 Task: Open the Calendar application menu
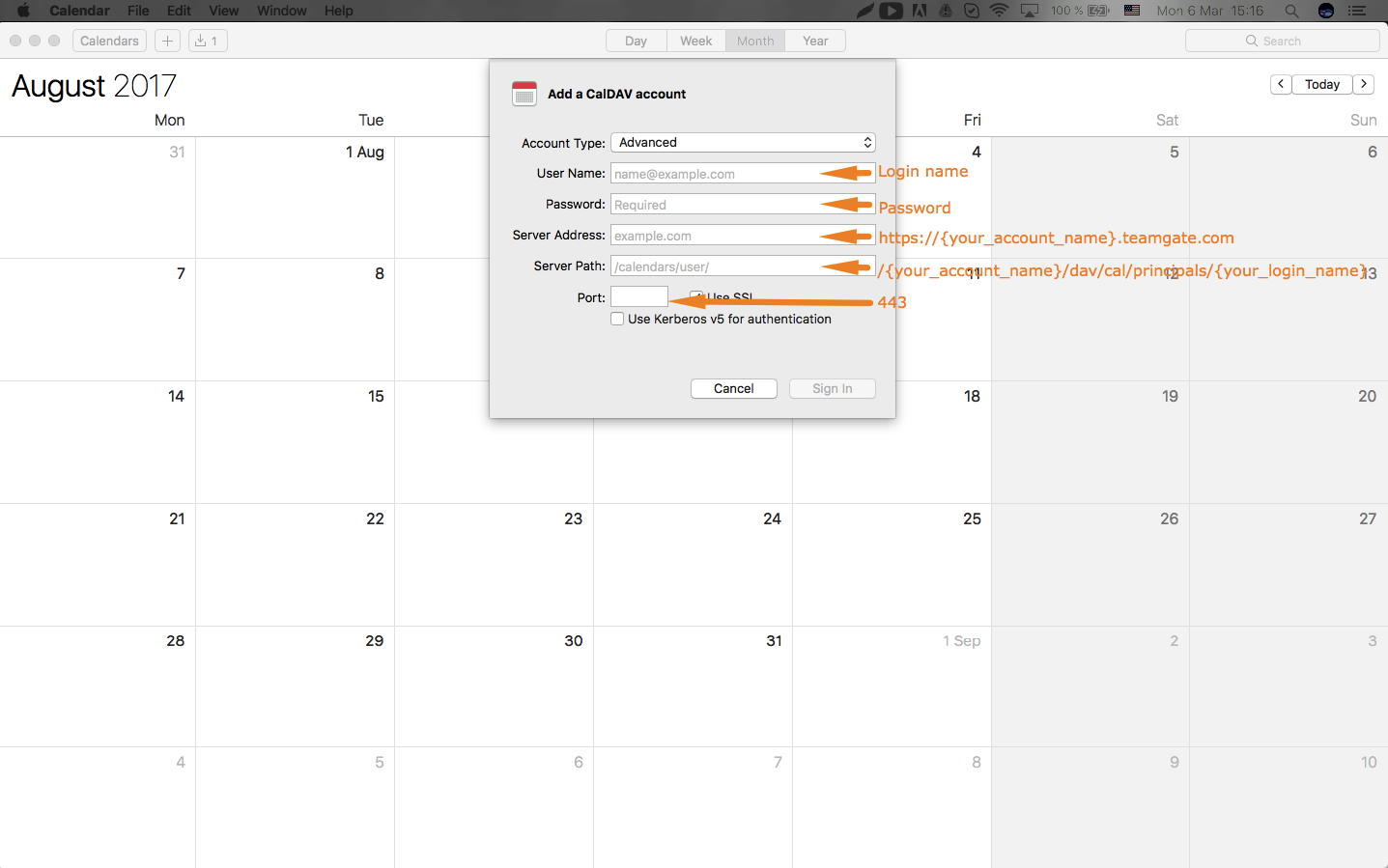pos(79,11)
